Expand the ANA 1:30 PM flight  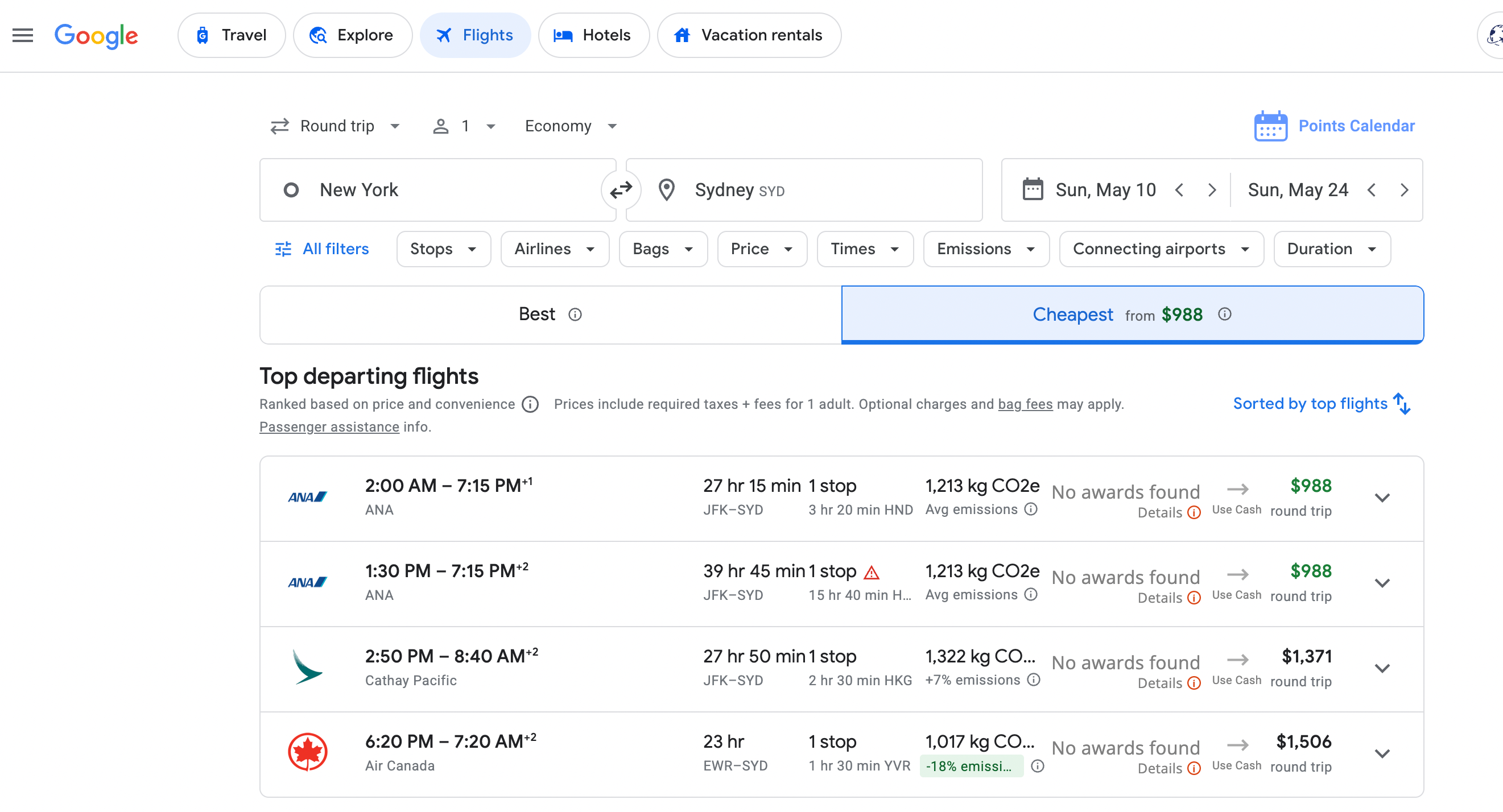pyautogui.click(x=1382, y=583)
